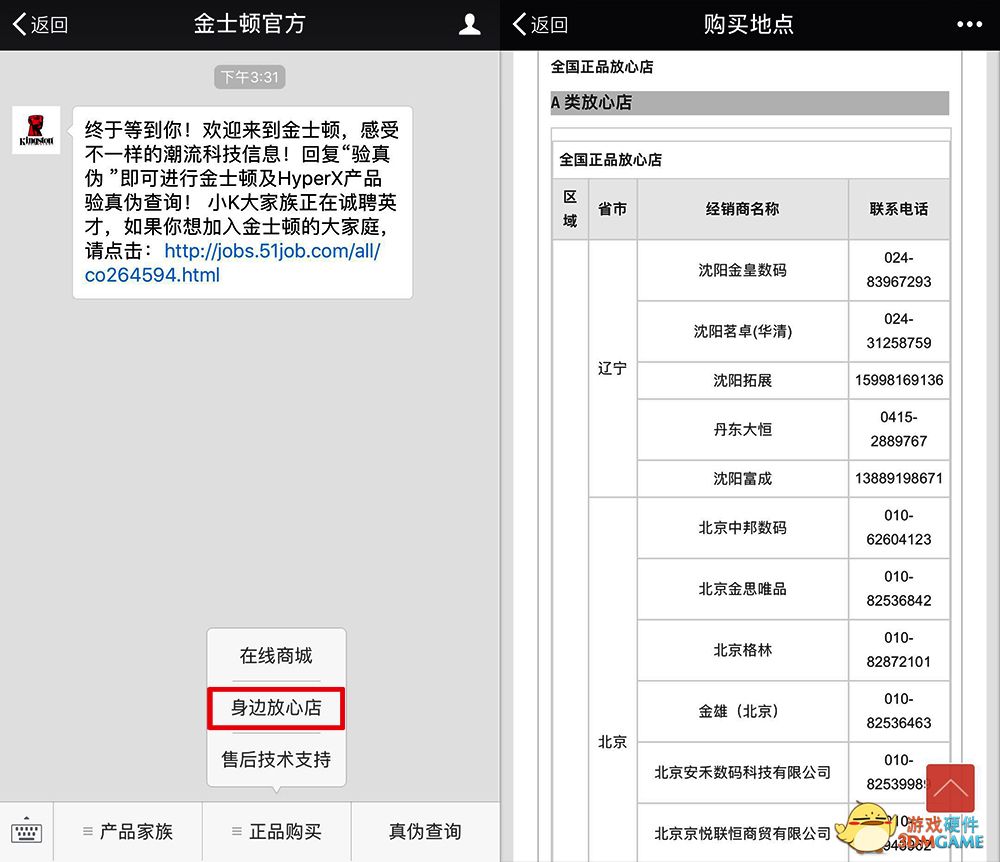The image size is (1000, 862).
Task: Open the three-dot more menu on 购买地点
Action: [x=969, y=24]
